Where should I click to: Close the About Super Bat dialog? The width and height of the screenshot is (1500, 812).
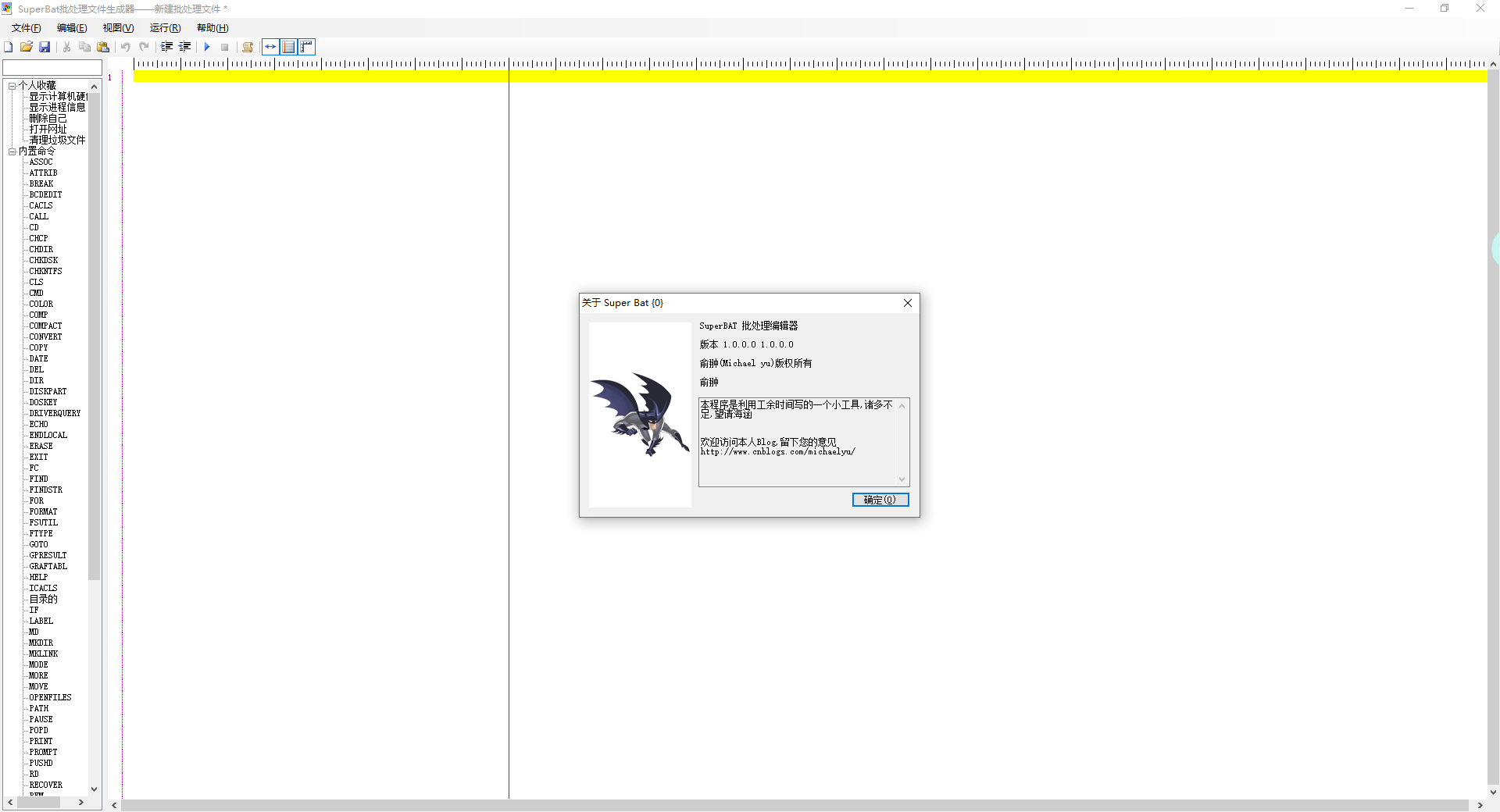tap(908, 303)
